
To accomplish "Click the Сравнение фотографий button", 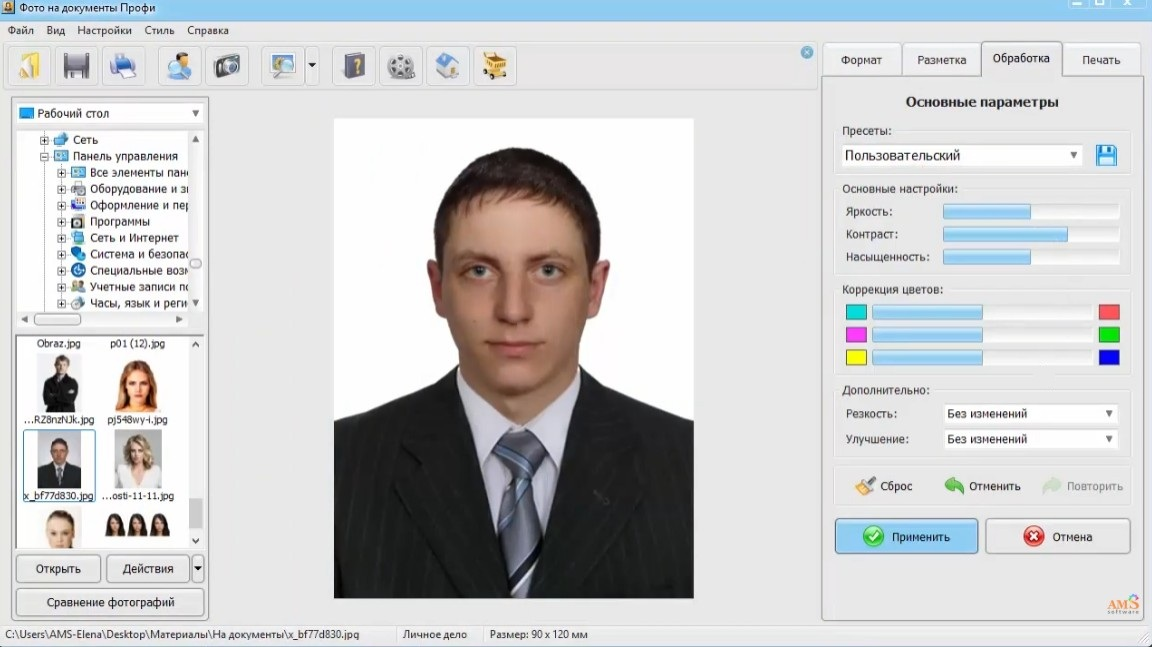I will point(110,602).
